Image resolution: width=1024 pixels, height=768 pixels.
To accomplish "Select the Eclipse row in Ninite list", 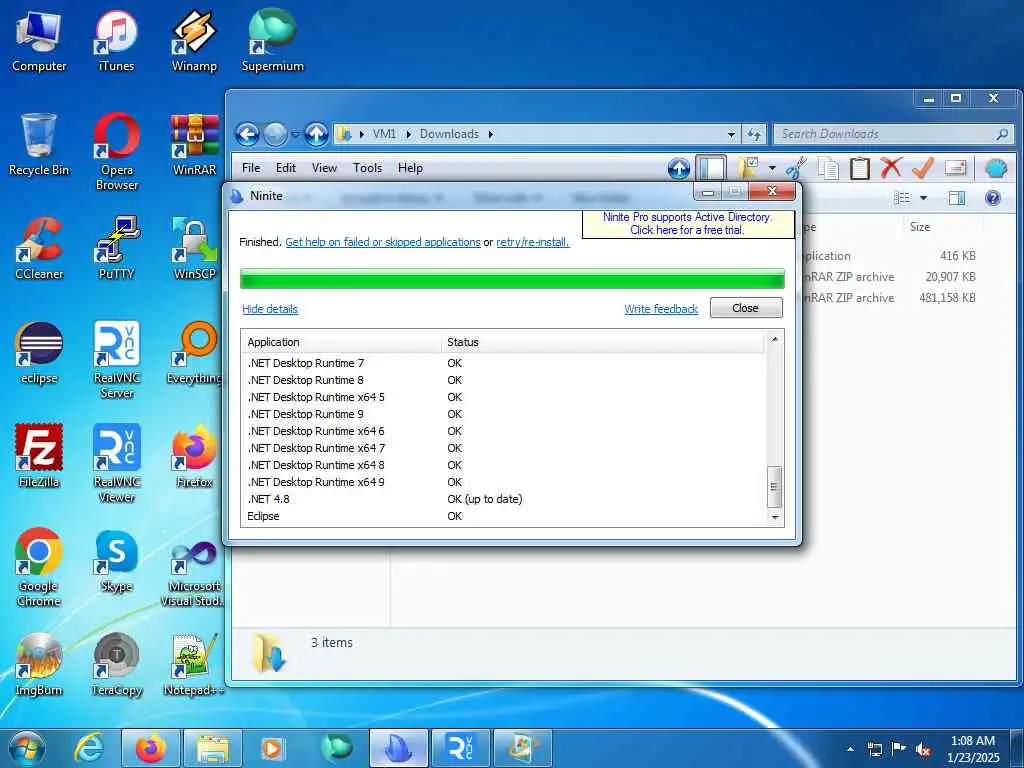I will [x=504, y=516].
